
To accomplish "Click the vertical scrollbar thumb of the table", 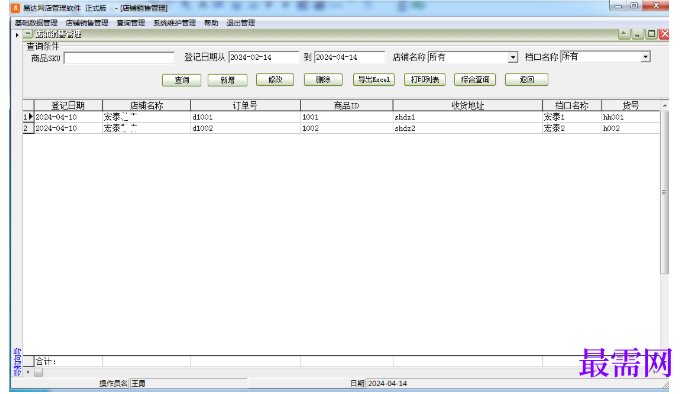I will pyautogui.click(x=664, y=192).
